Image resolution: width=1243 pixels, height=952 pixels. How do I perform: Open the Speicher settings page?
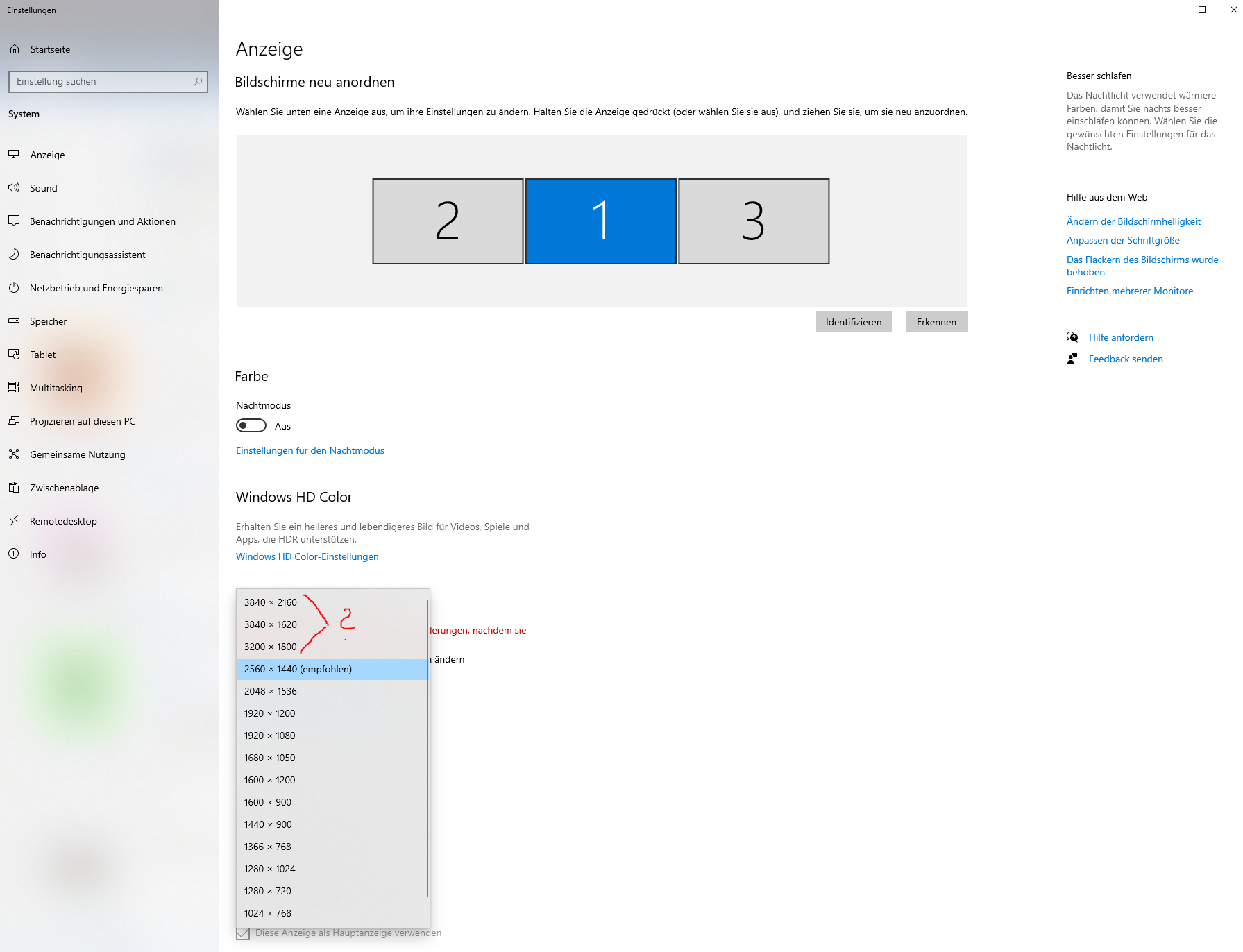tap(110, 321)
